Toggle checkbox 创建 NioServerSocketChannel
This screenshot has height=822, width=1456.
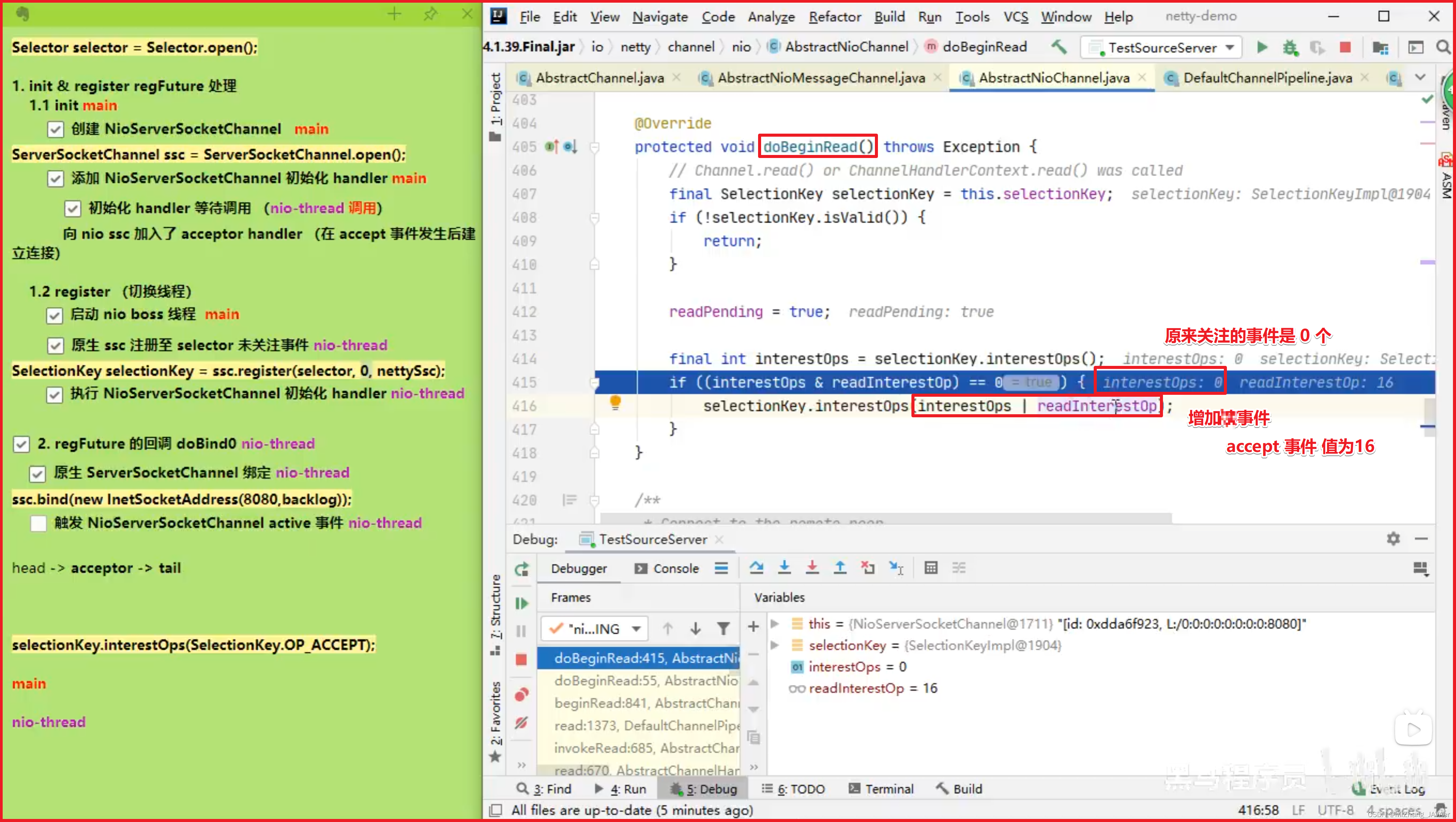click(x=56, y=129)
